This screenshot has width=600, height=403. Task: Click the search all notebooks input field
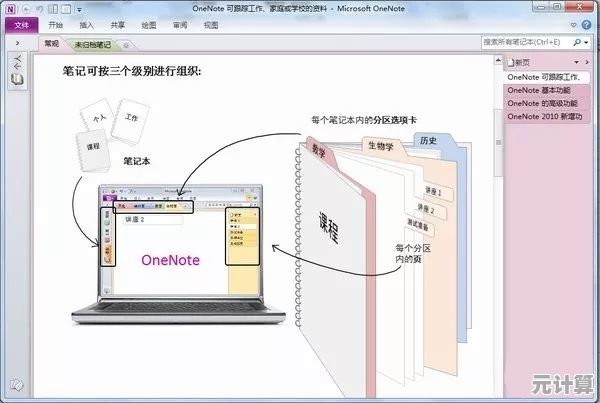coord(525,43)
